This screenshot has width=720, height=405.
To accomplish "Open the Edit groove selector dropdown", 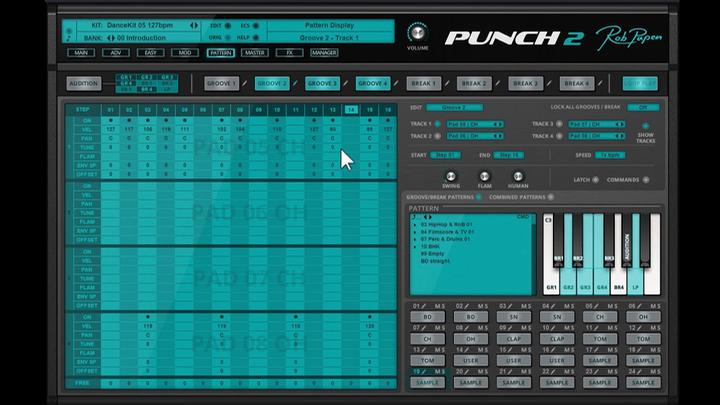I will click(454, 107).
